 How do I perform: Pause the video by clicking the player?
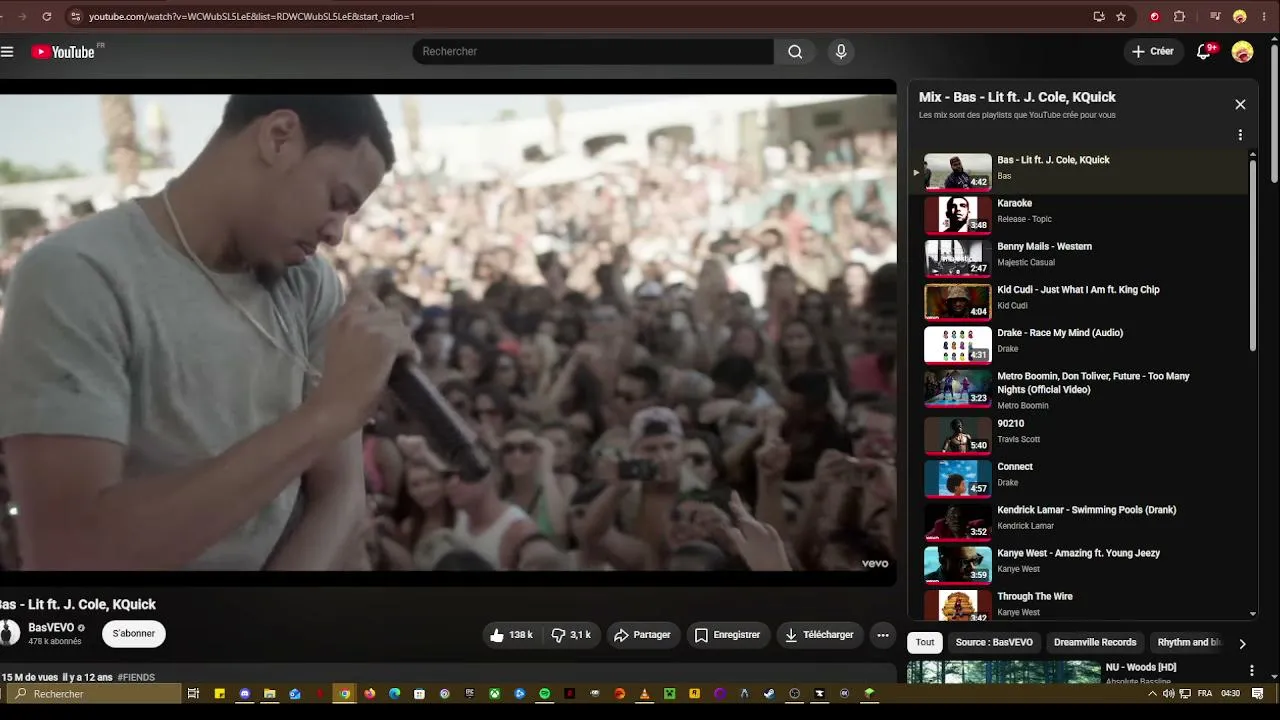tap(448, 332)
